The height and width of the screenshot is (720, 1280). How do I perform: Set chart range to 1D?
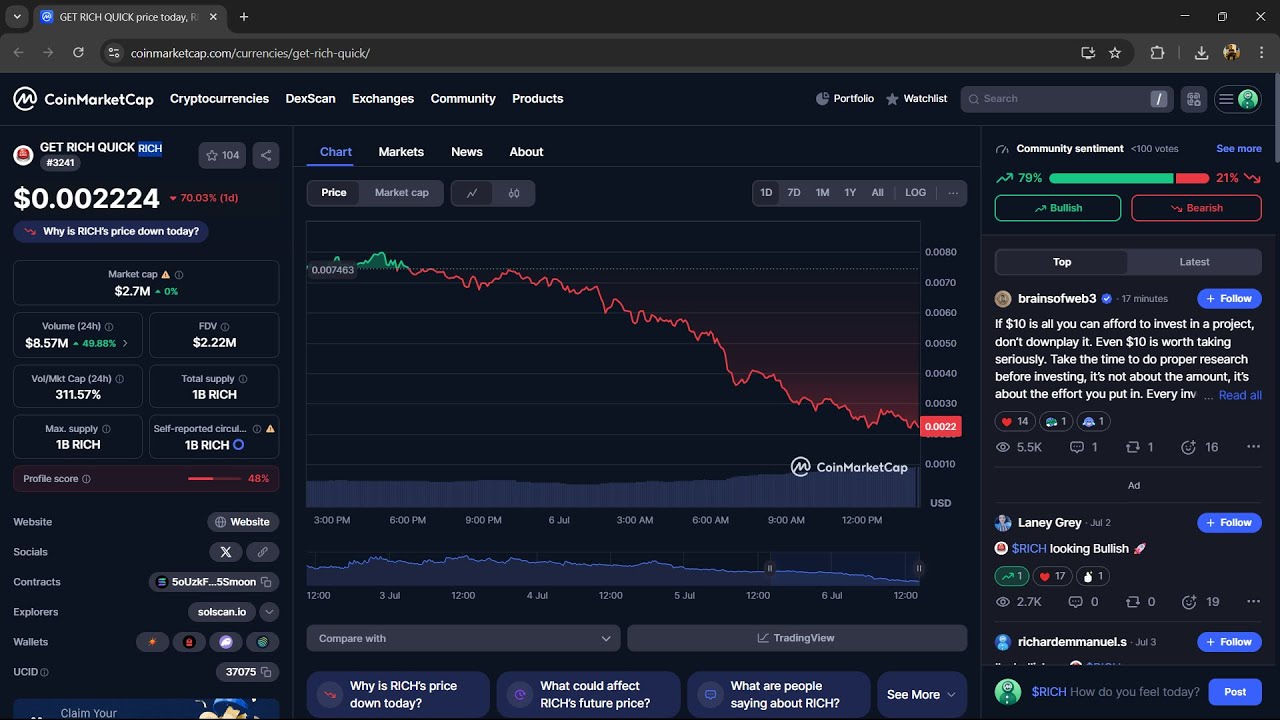click(766, 193)
